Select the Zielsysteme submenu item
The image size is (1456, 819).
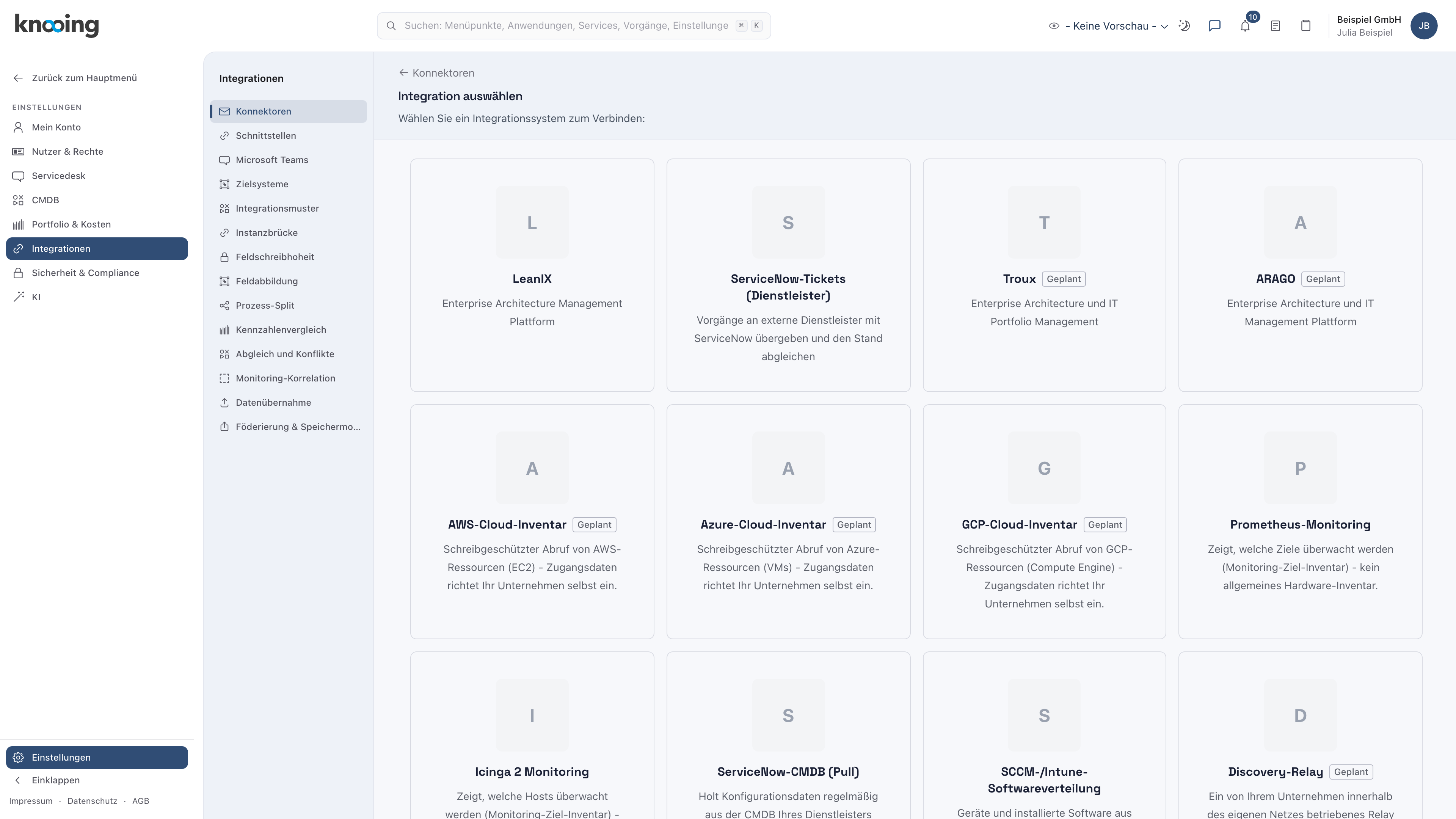[x=288, y=184]
